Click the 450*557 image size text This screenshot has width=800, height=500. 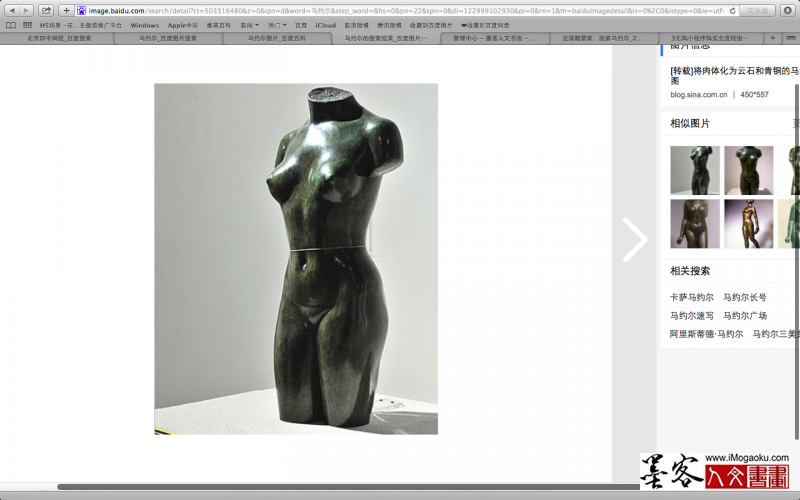[x=754, y=94]
